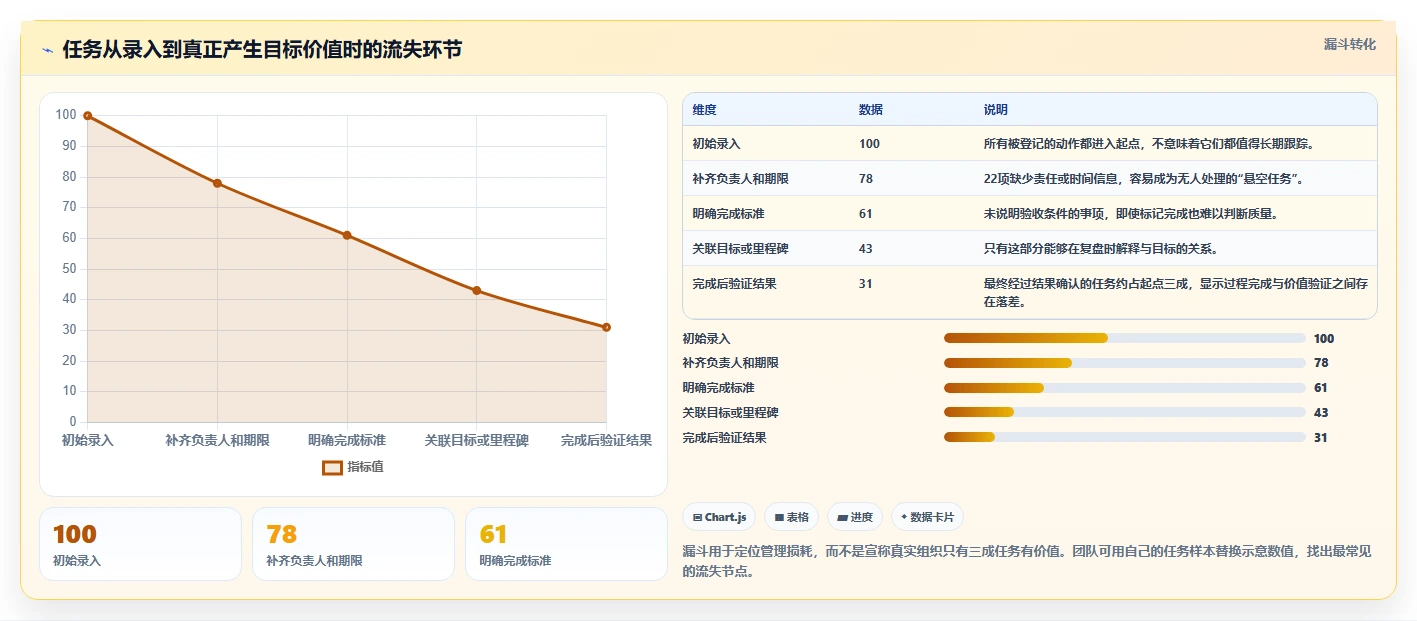Click the 初始录入 progress bar

pos(1125,338)
